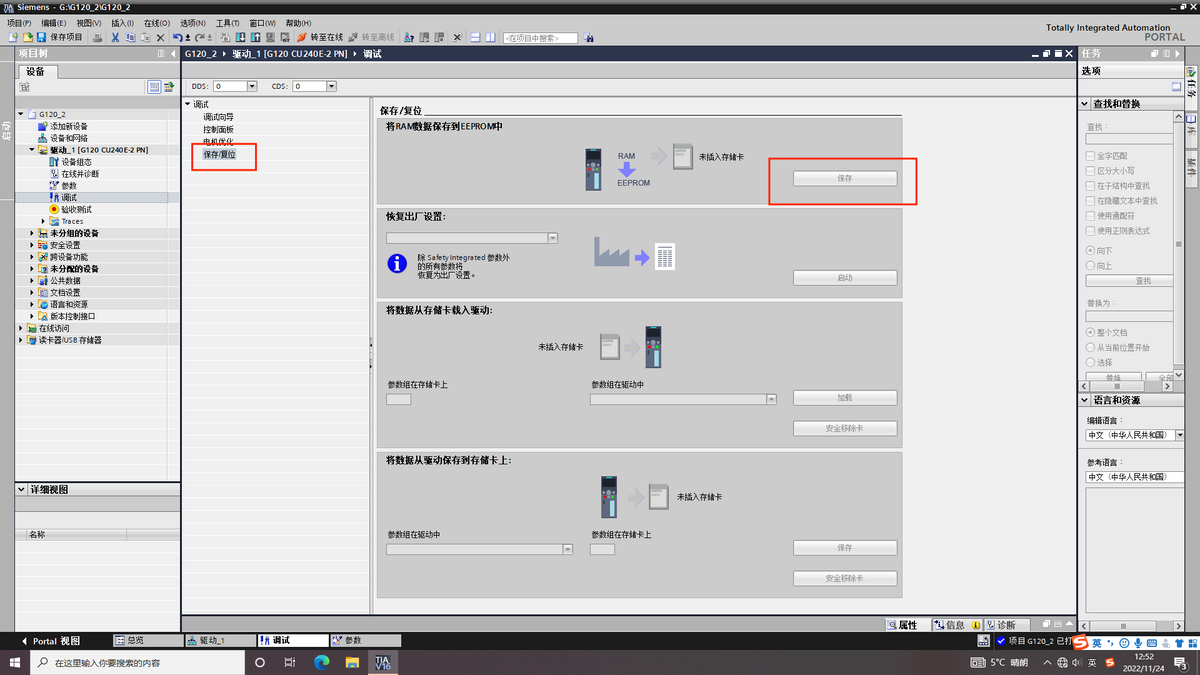Click the cut scissors icon in toolbar
The height and width of the screenshot is (675, 1200).
tap(115, 37)
